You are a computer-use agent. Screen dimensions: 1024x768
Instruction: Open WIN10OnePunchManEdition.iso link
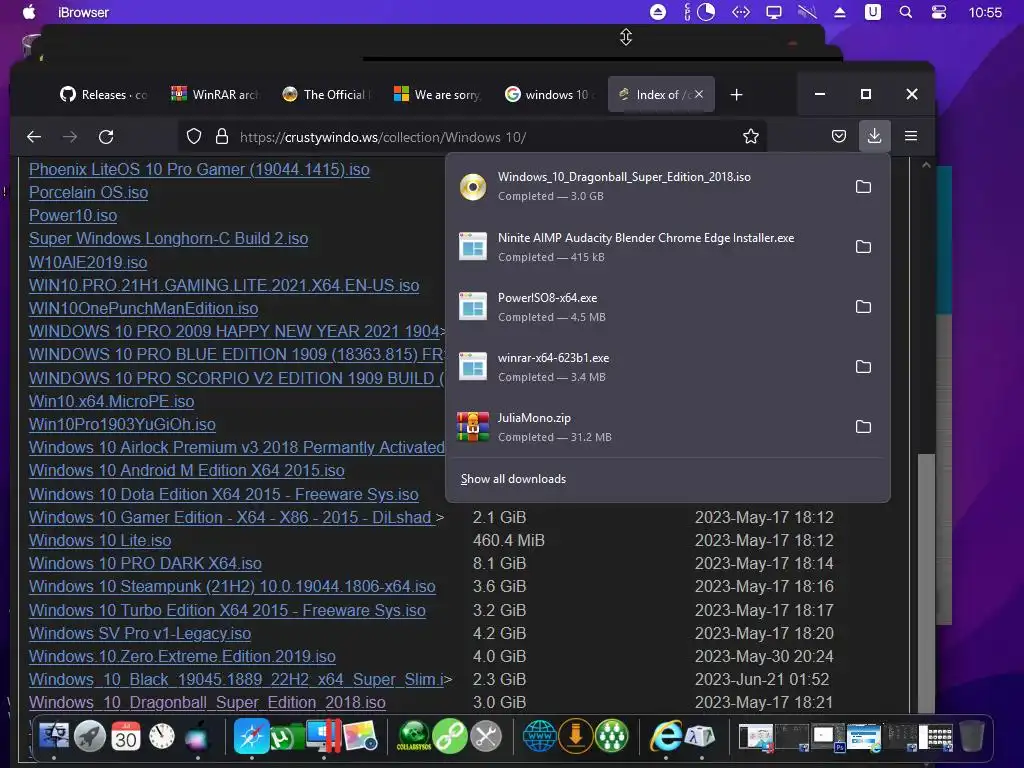click(144, 308)
